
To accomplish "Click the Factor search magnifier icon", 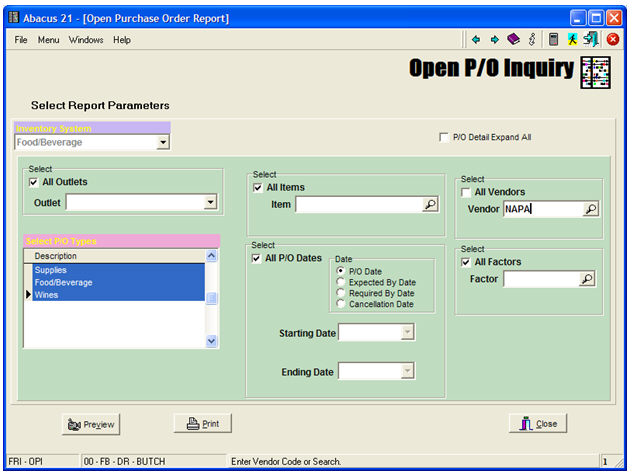I will coord(587,281).
